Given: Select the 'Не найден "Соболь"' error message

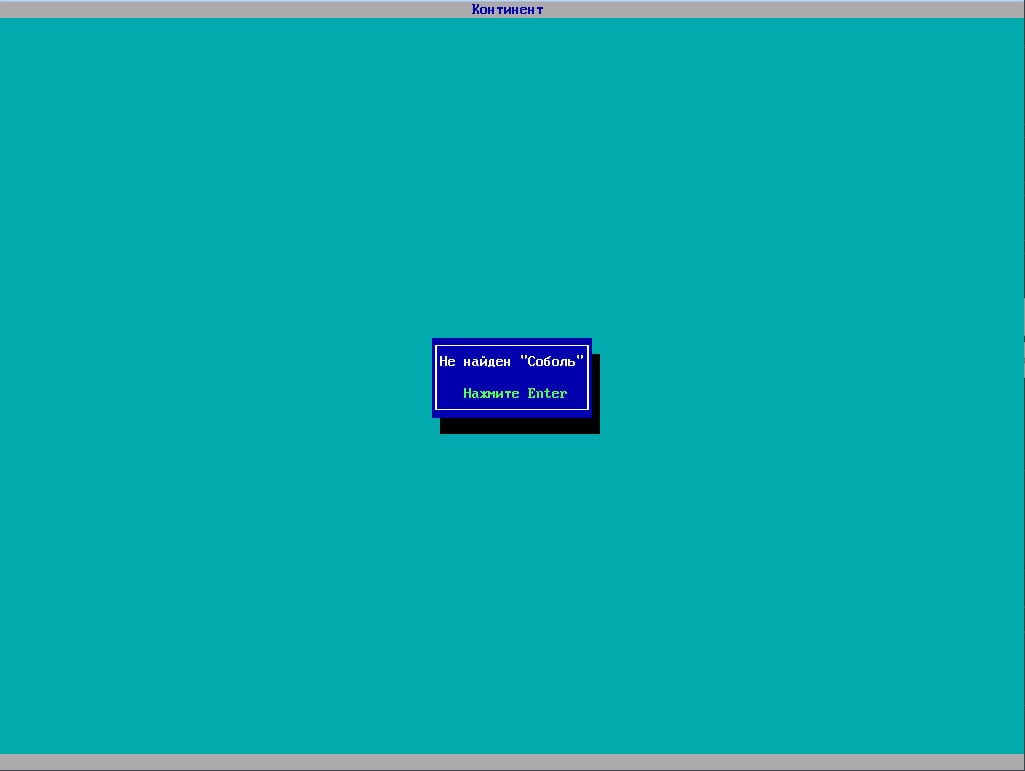Looking at the screenshot, I should [x=511, y=361].
